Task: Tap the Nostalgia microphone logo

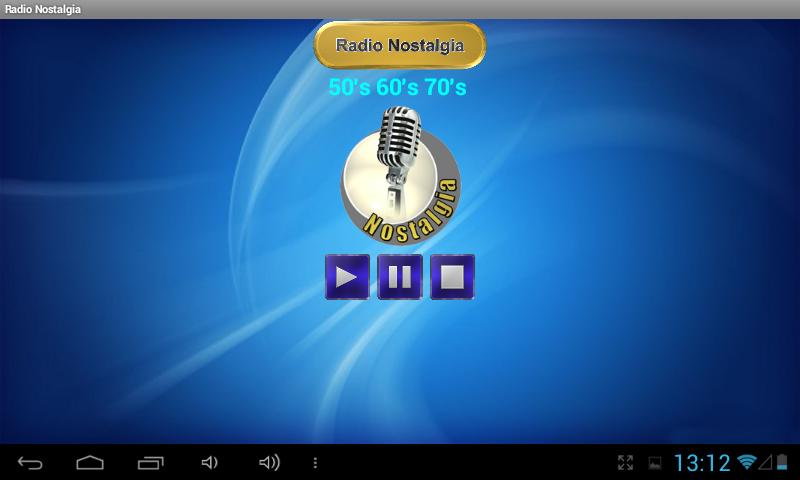Action: (x=401, y=175)
